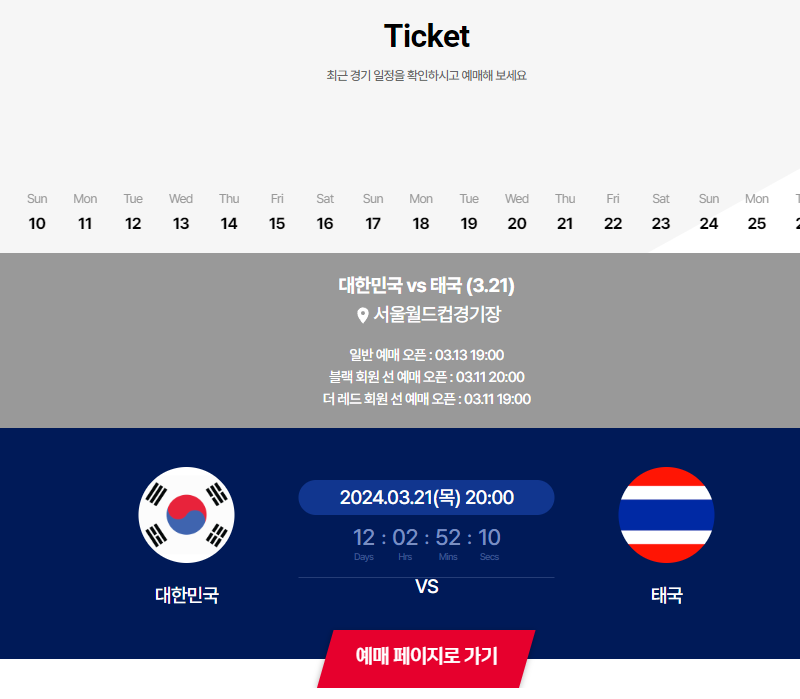Click the Ticket page heading

pyautogui.click(x=427, y=37)
